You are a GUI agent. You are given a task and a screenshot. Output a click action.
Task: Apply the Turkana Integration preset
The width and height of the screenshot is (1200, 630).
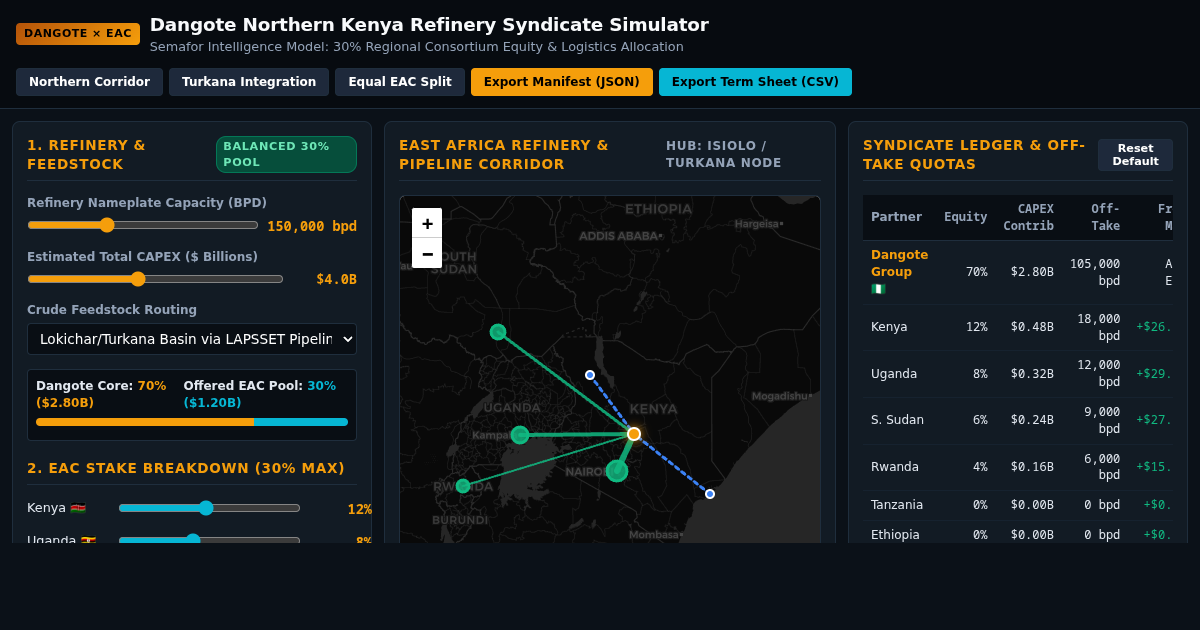[249, 82]
